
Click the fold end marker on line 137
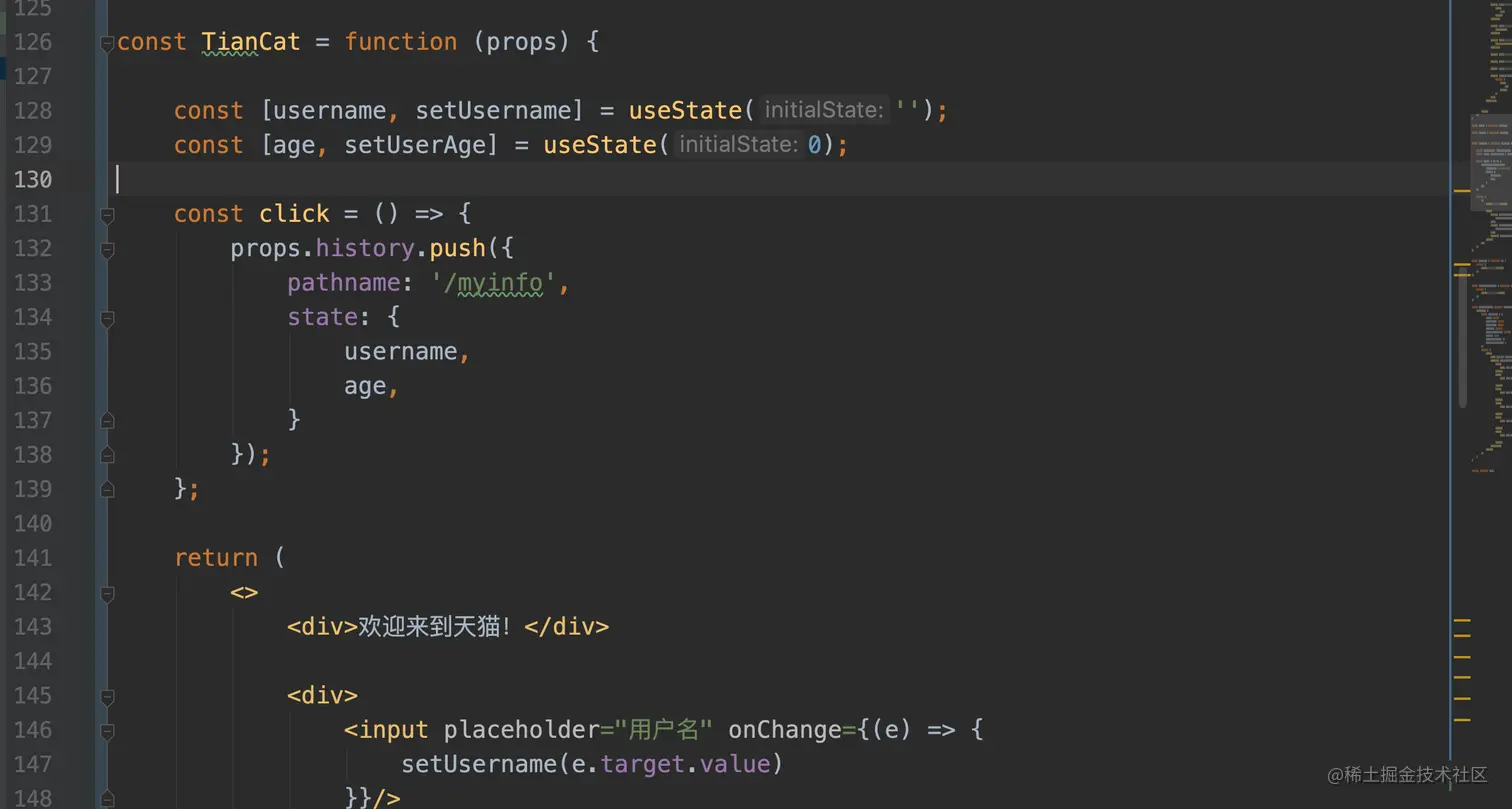107,421
